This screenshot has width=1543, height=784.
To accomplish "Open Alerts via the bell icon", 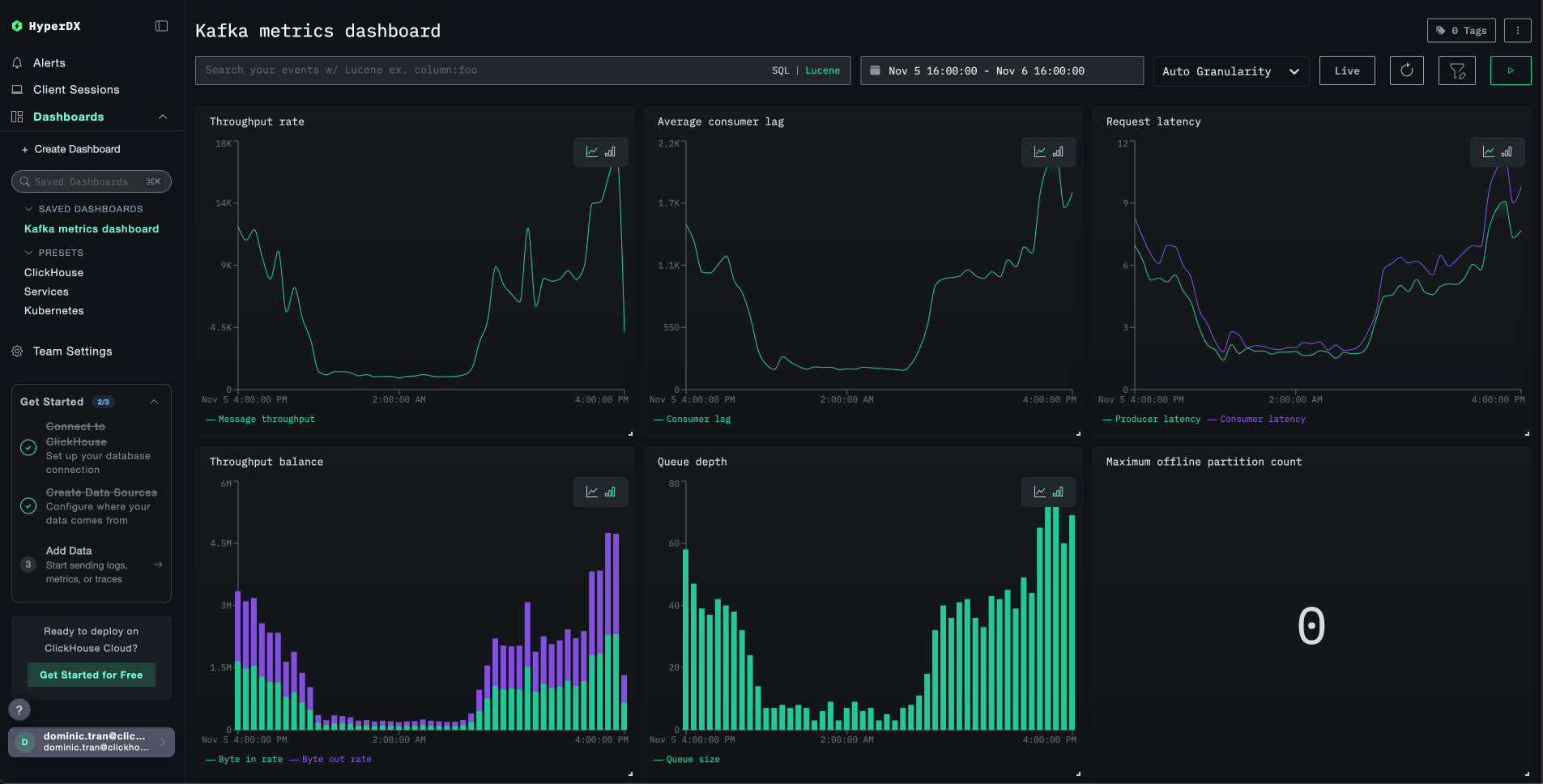I will (x=17, y=62).
